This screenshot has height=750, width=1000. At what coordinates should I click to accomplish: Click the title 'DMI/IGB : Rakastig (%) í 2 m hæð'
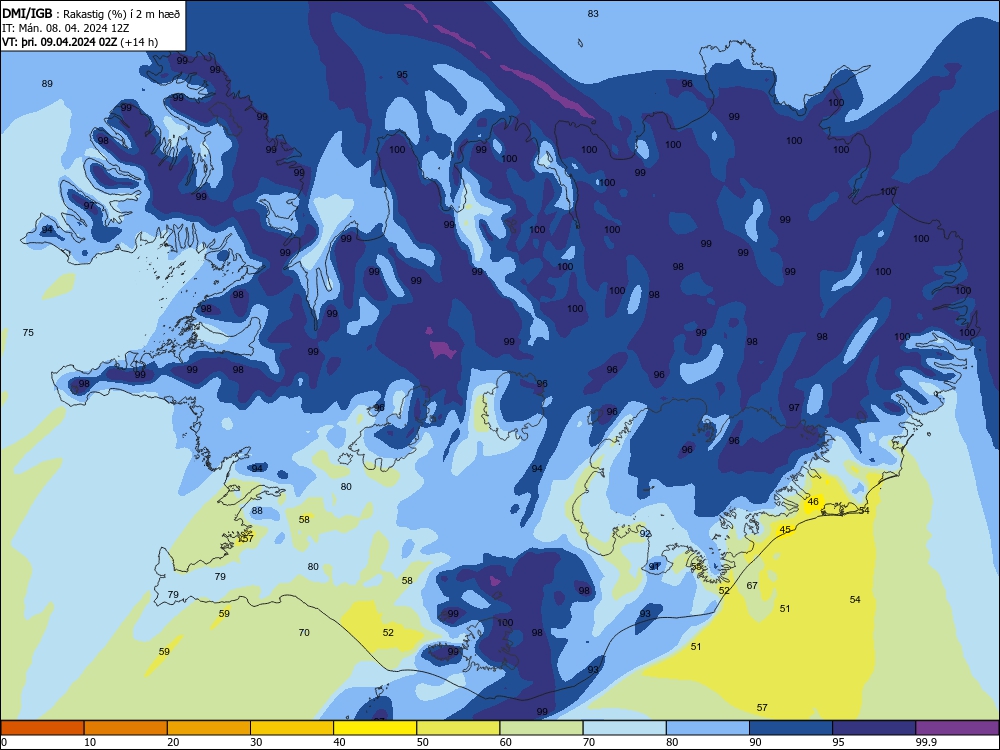91,13
